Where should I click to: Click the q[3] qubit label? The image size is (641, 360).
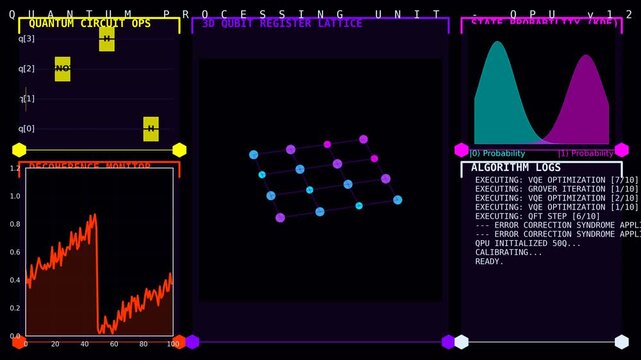(26, 39)
